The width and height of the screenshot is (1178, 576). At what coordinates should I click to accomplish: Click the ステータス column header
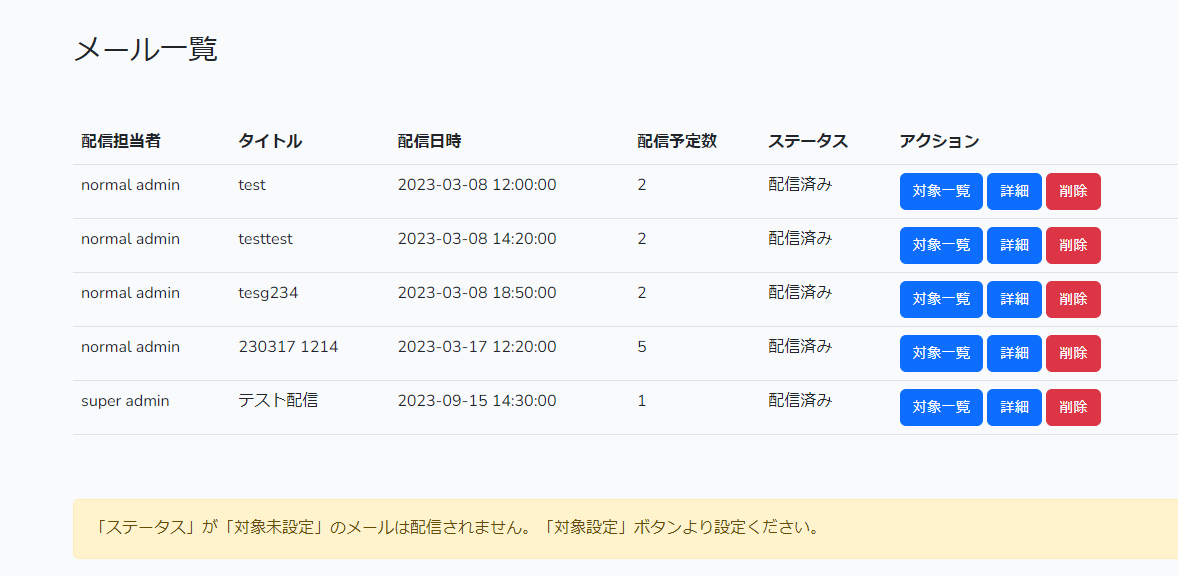[808, 141]
